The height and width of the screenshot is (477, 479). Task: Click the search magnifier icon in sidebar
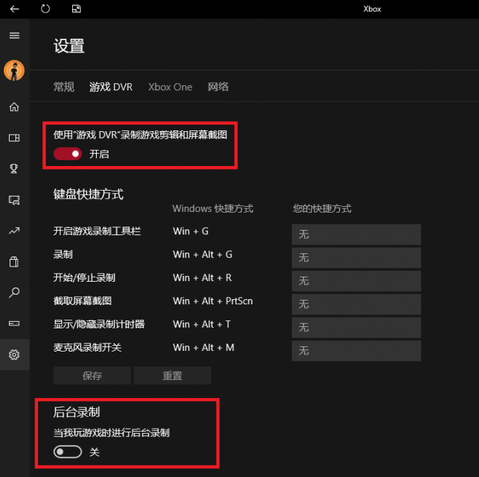(14, 293)
